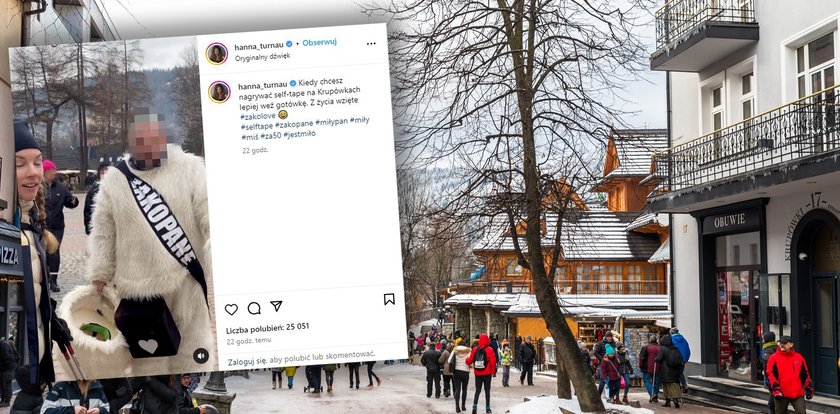Click the Zaloguj się login link
This screenshot has width=840, height=414.
(x=247, y=362)
